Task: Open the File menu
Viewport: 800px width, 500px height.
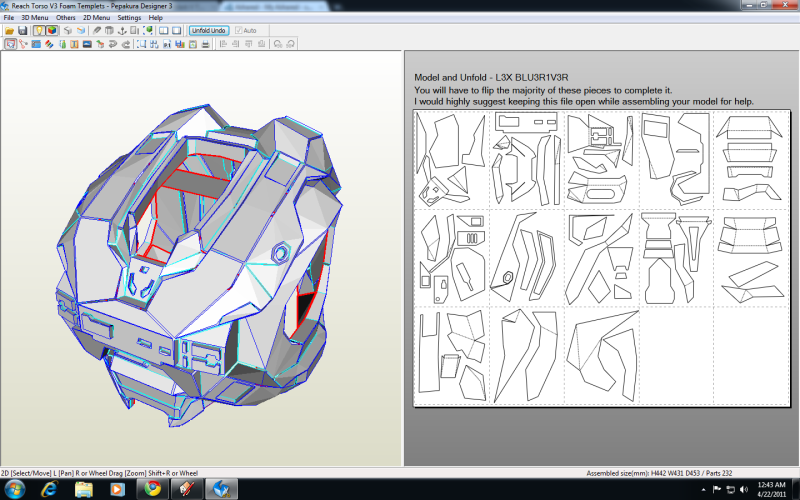Action: 9,17
